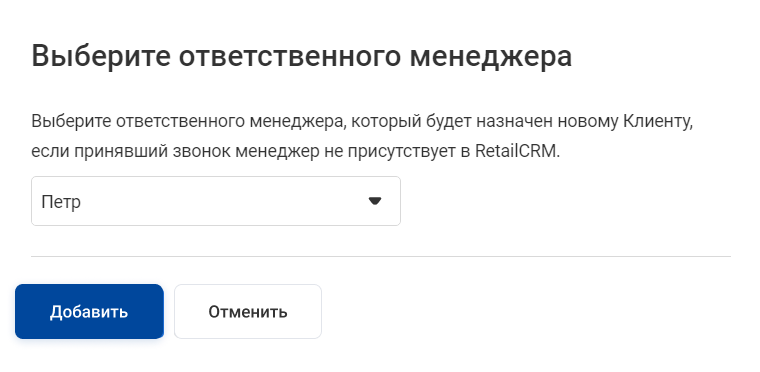Click the blue Добавить button

click(x=89, y=311)
